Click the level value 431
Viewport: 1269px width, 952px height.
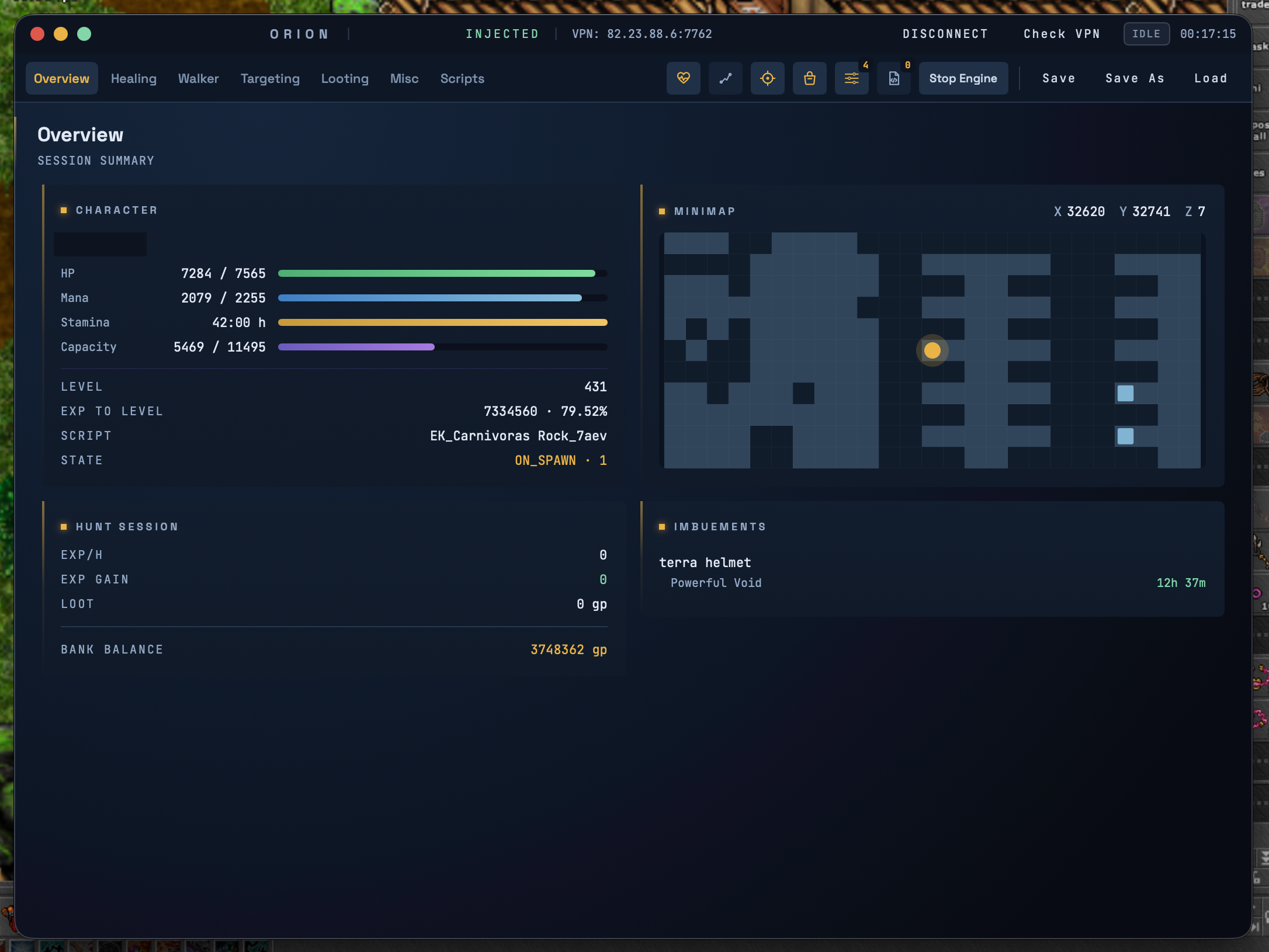(595, 387)
